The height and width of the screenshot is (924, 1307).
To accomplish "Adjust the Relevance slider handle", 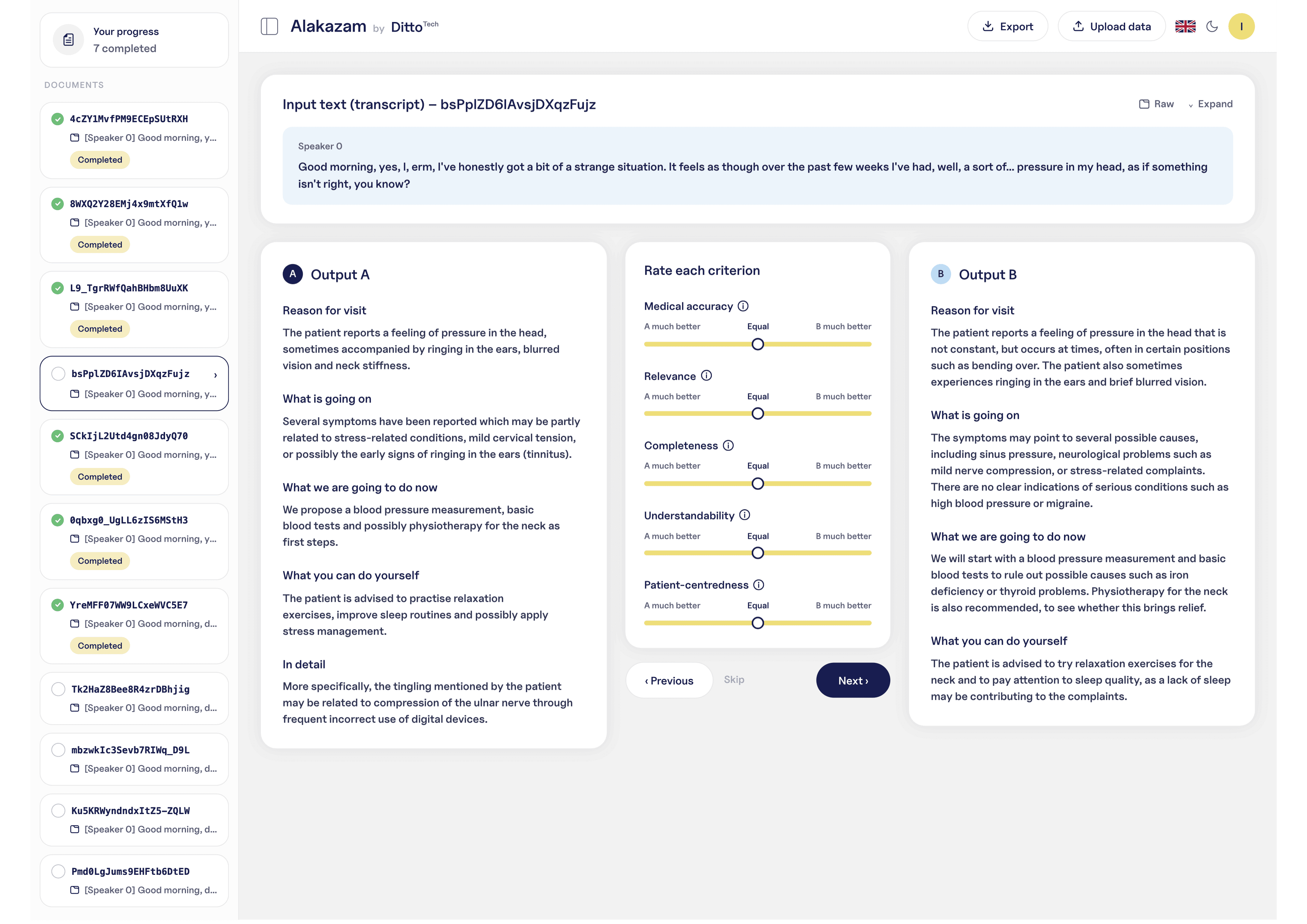I will point(758,414).
